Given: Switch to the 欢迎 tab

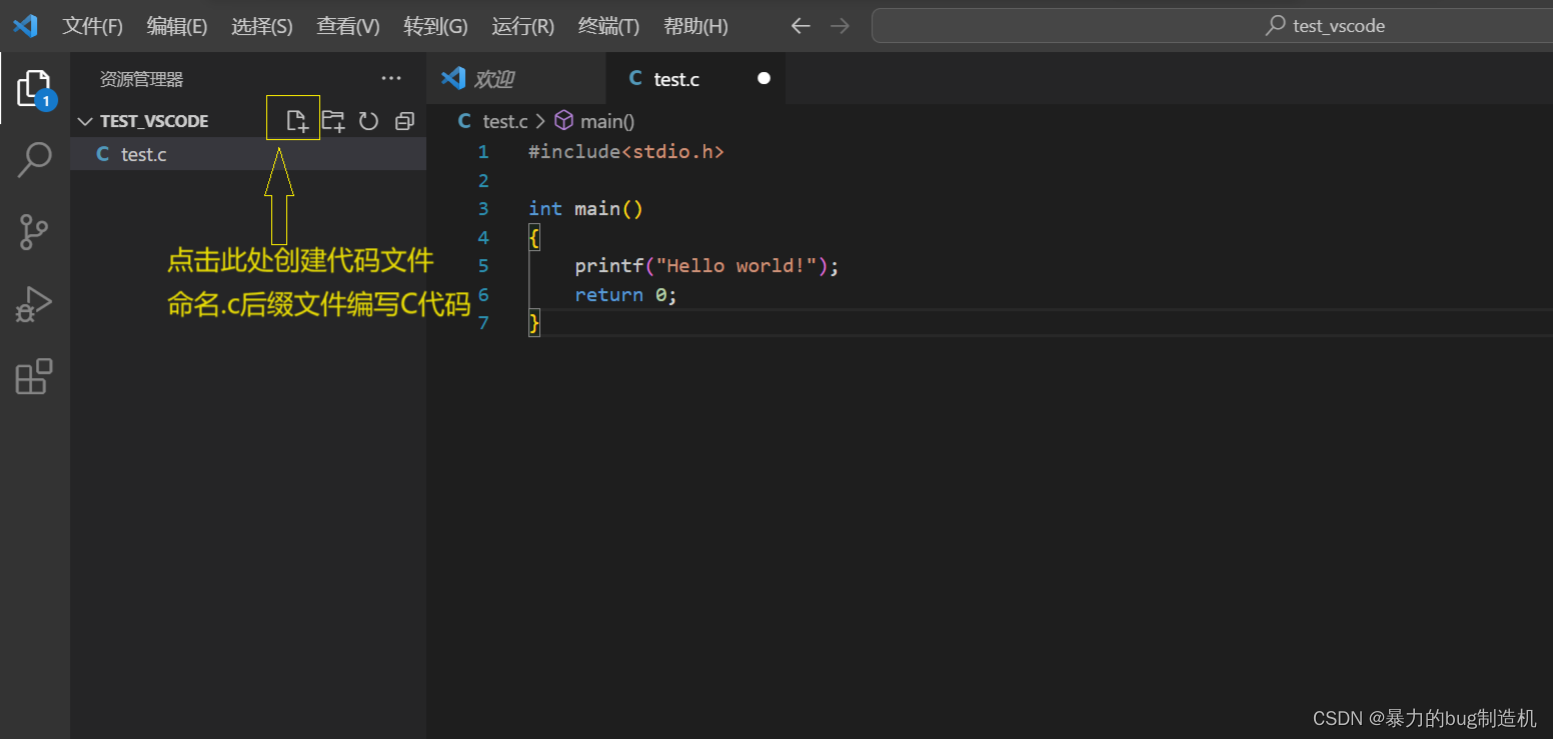Looking at the screenshot, I should [516, 79].
